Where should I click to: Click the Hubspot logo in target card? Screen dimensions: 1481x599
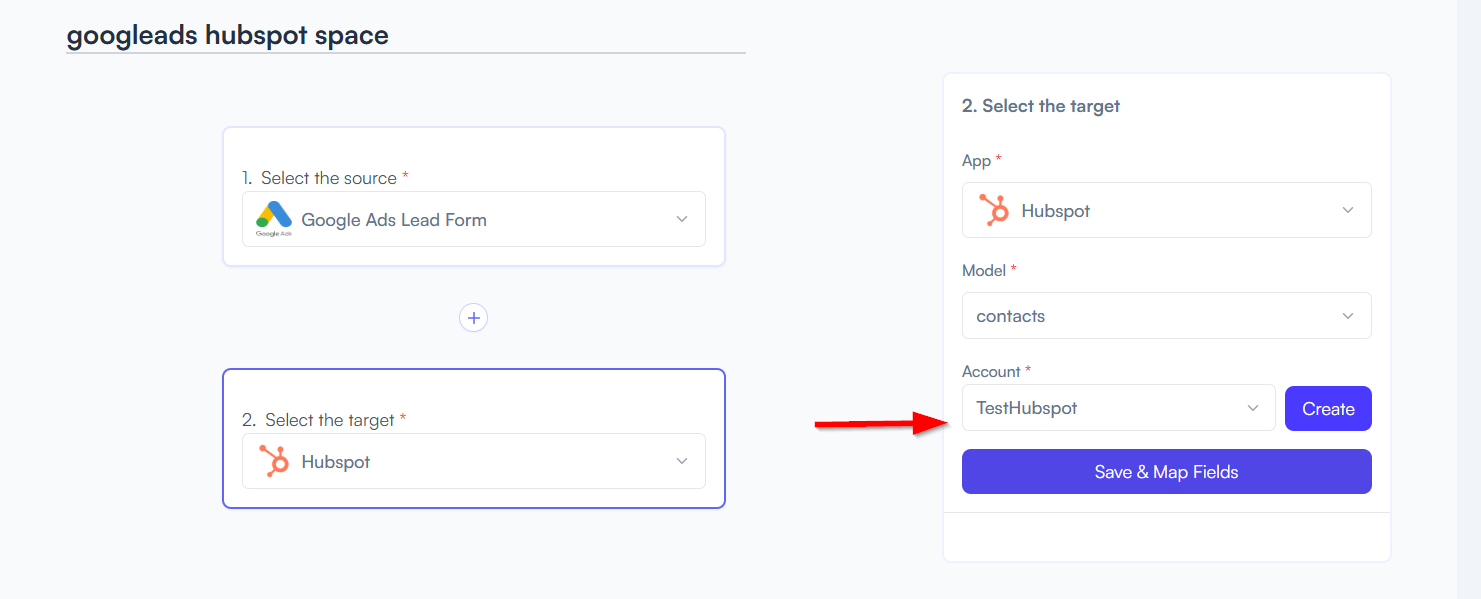274,461
